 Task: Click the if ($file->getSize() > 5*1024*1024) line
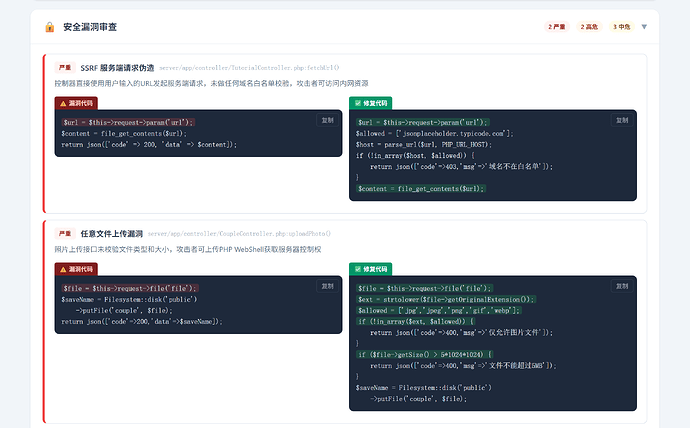(425, 355)
